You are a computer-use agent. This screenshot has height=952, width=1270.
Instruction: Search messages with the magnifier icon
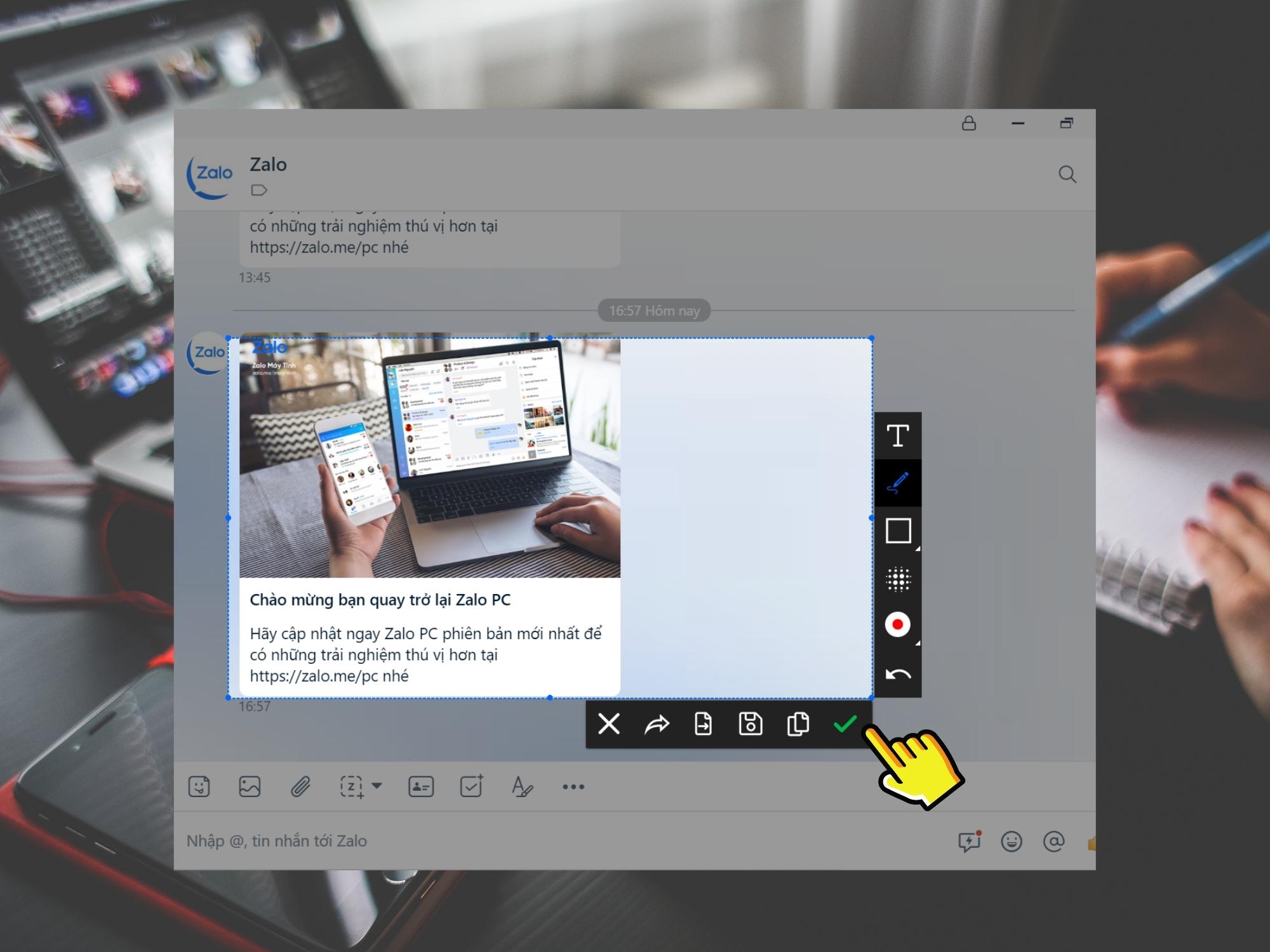(x=1067, y=174)
